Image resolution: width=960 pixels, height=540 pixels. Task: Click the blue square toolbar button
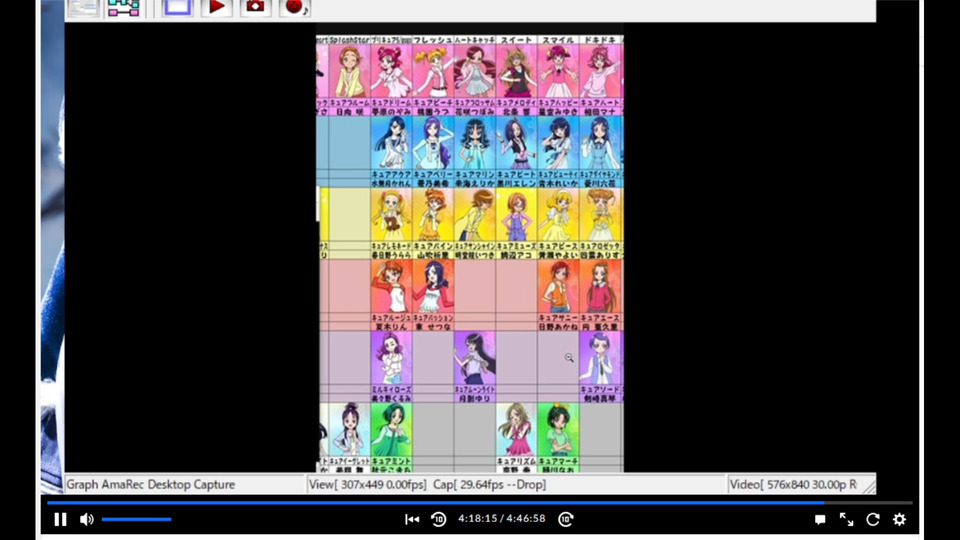178,7
